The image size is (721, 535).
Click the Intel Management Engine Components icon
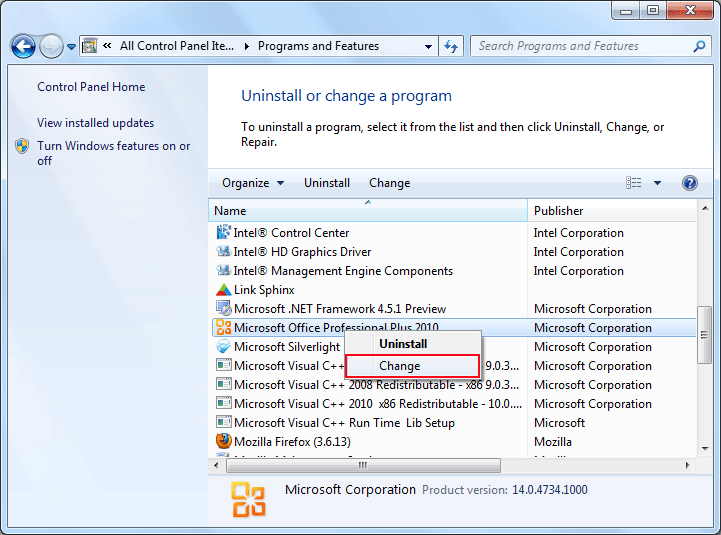[223, 270]
